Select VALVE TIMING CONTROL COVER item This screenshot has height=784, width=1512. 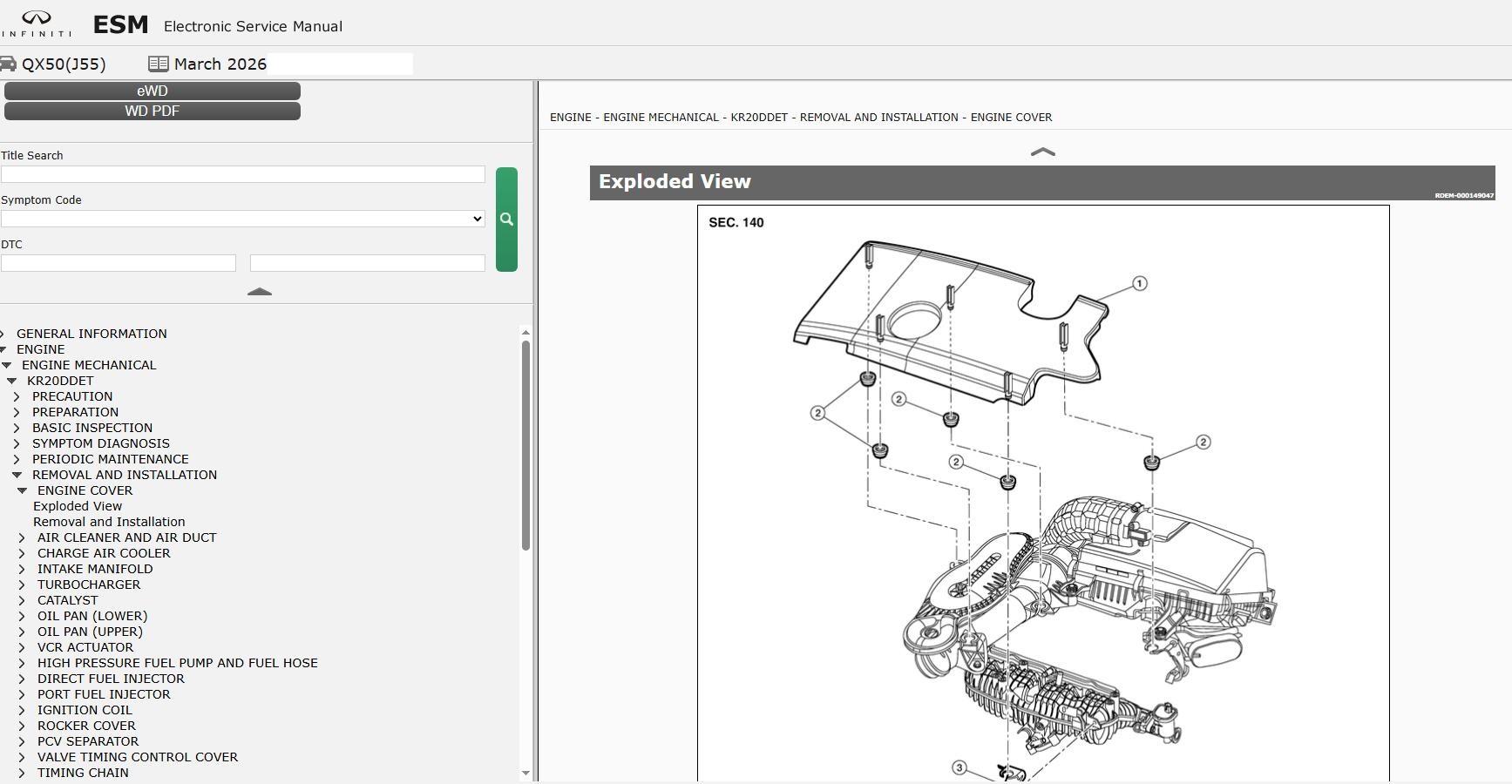138,757
